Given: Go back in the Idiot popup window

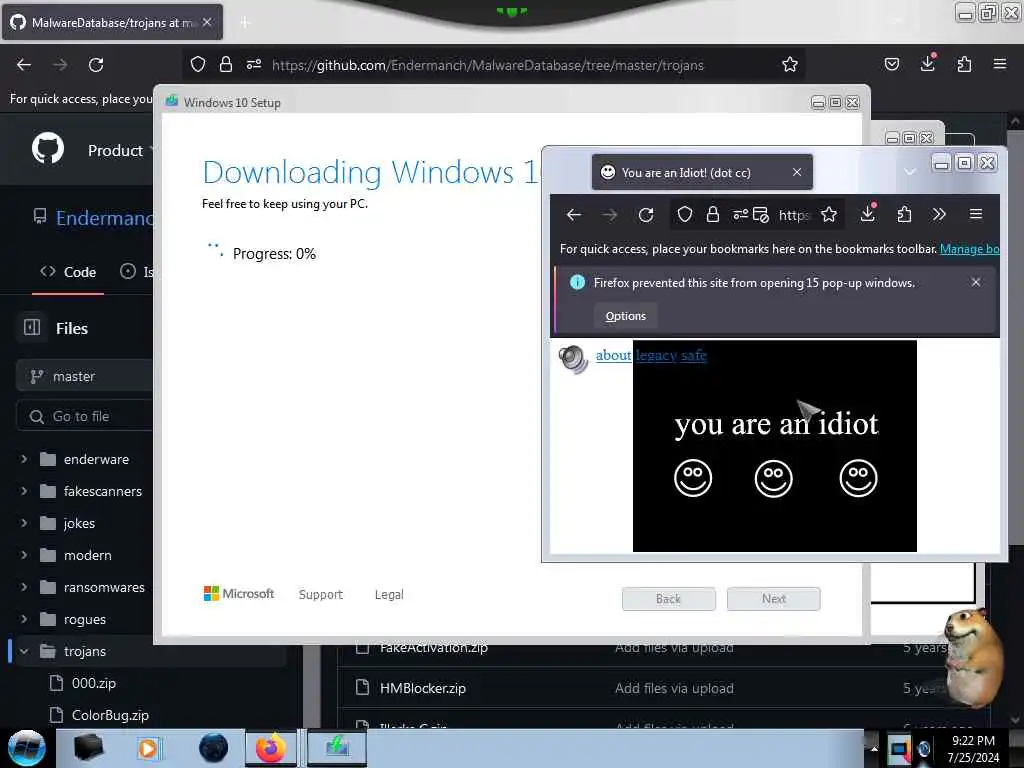Looking at the screenshot, I should (573, 215).
